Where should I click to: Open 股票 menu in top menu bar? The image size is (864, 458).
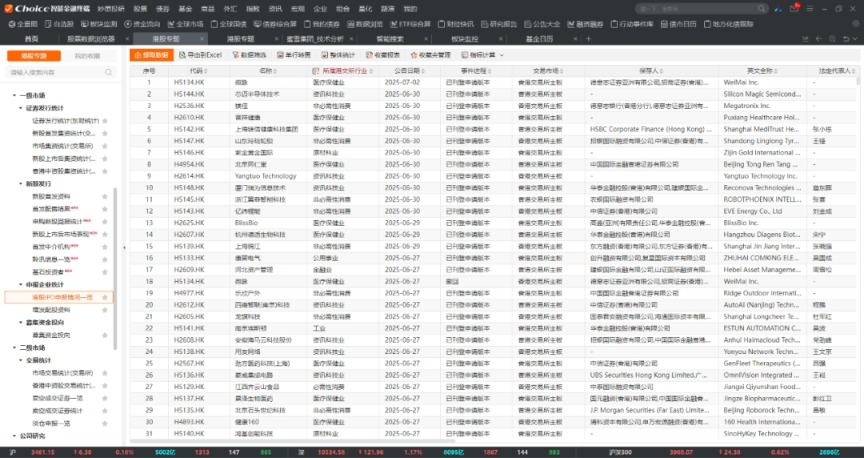tap(141, 9)
